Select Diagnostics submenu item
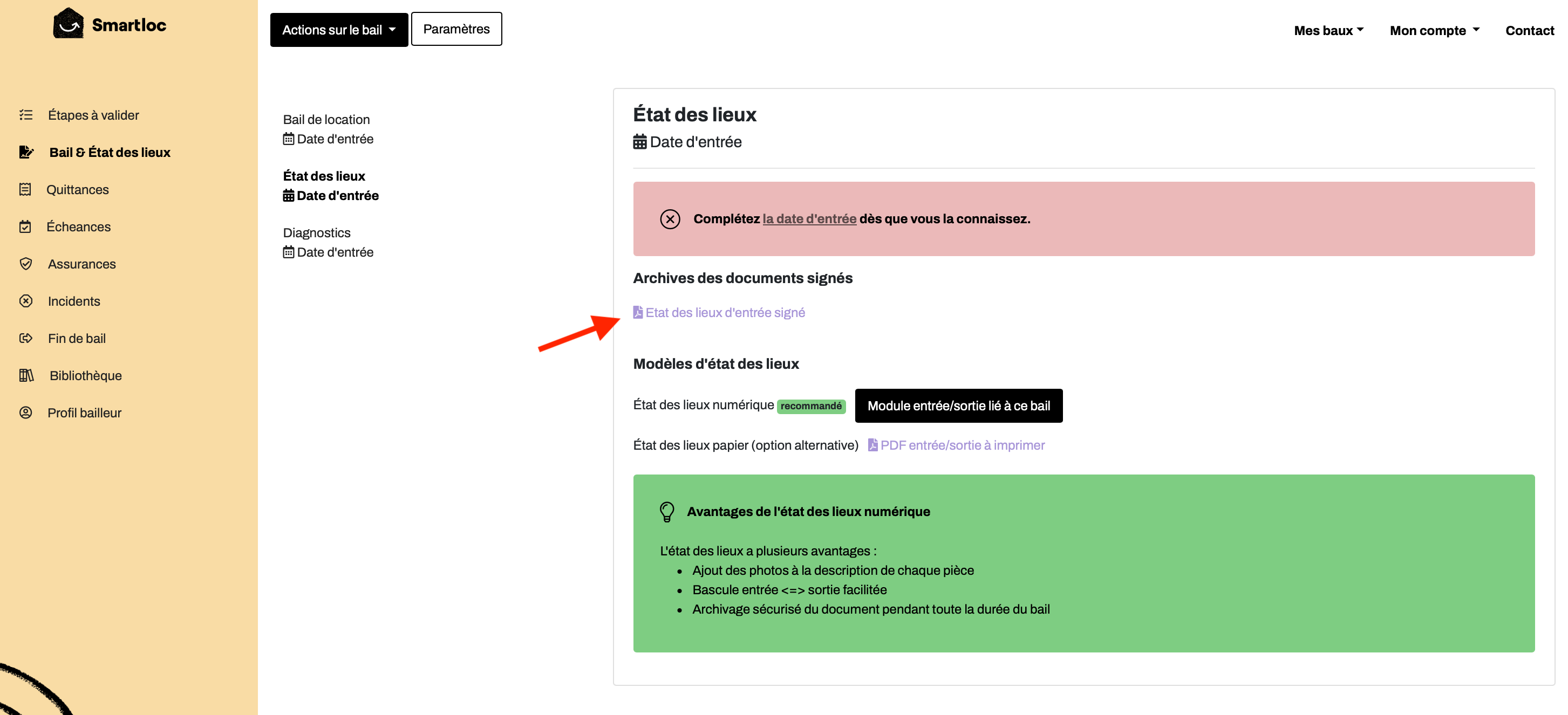 click(x=317, y=232)
